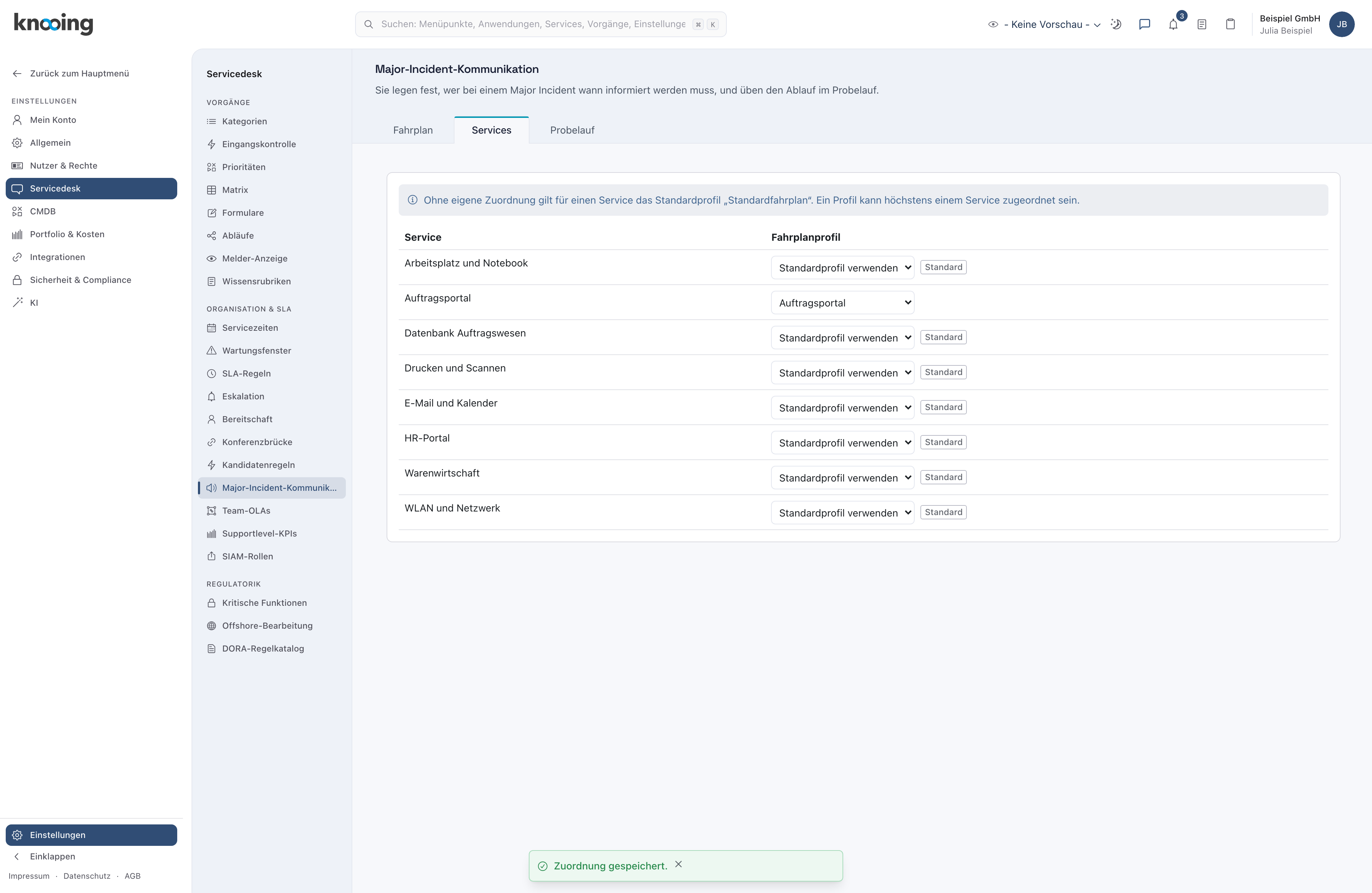
Task: Open the document list icon in header
Action: 1202,24
